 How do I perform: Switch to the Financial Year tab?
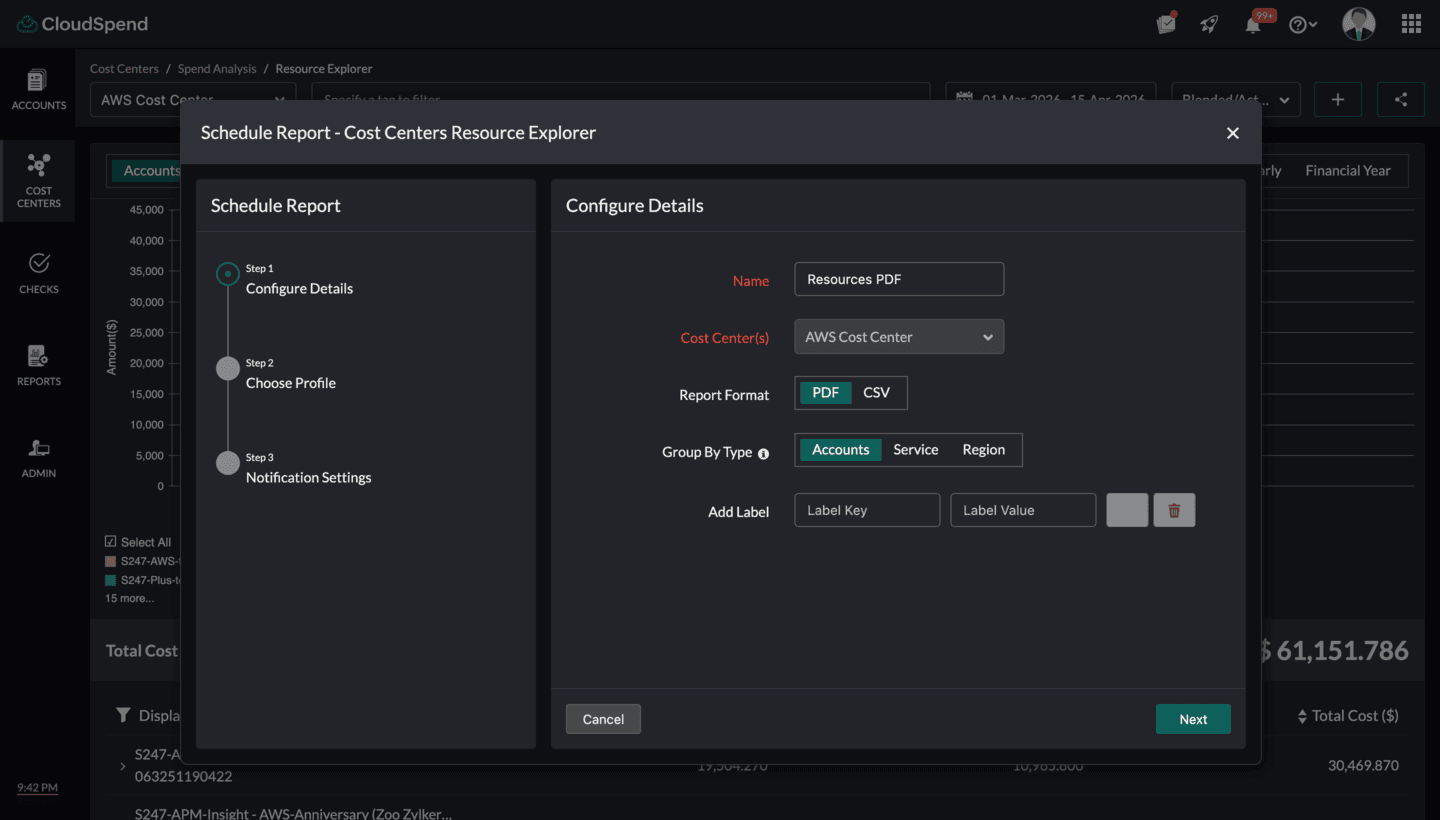pyautogui.click(x=1347, y=171)
